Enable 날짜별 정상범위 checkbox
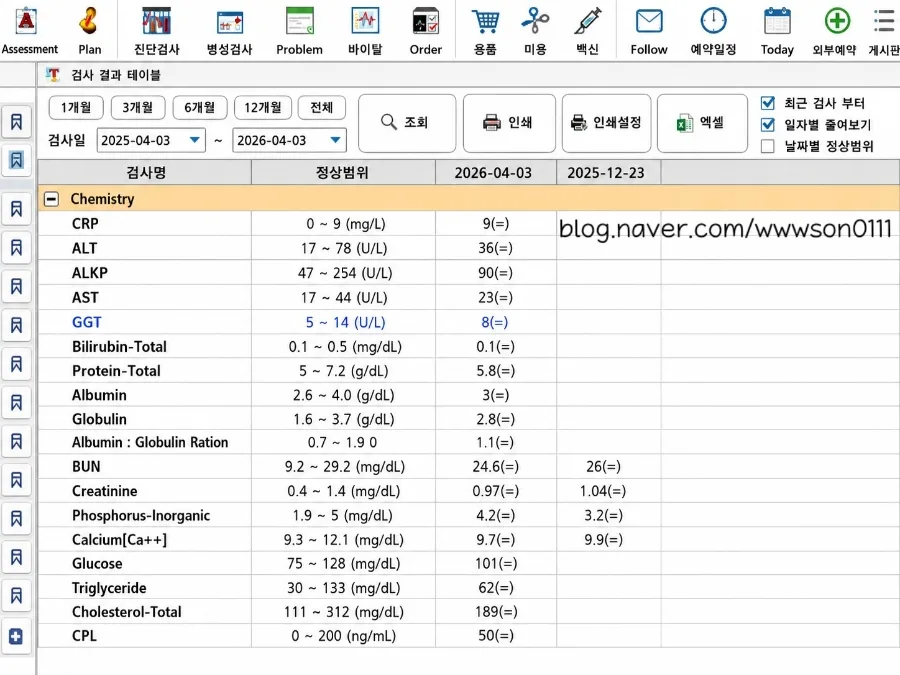Screen dimensions: 900x675 [x=767, y=146]
